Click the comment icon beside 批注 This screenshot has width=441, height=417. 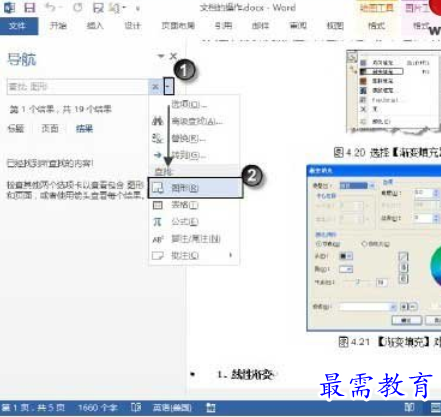click(x=157, y=256)
